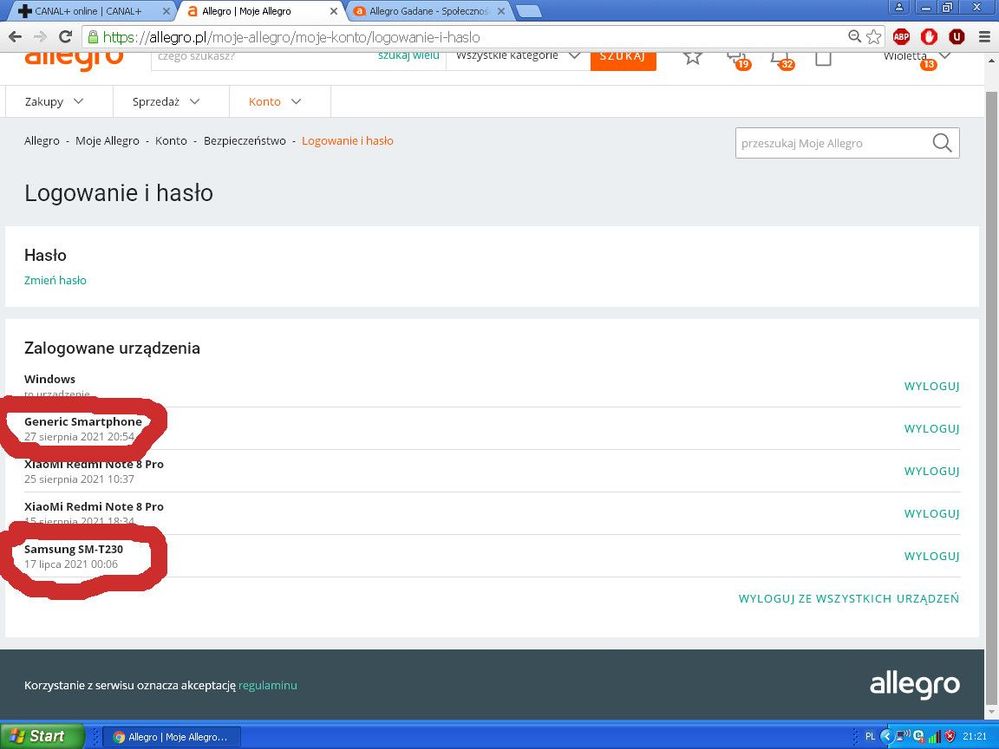999x749 pixels.
Task: Open the messages icon with 19 badge
Action: pyautogui.click(x=736, y=57)
